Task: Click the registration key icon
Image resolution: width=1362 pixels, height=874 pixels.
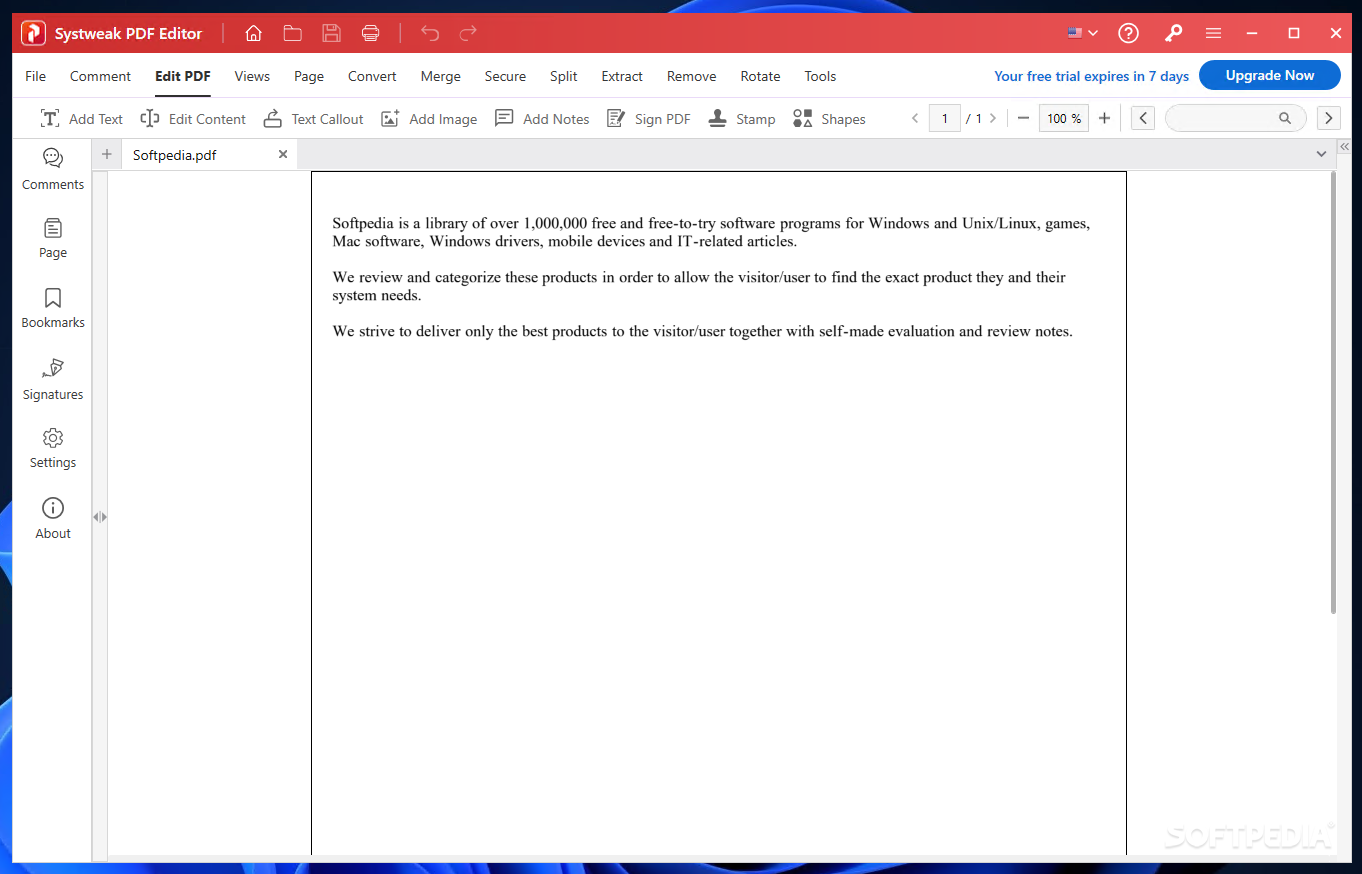Action: (1173, 33)
